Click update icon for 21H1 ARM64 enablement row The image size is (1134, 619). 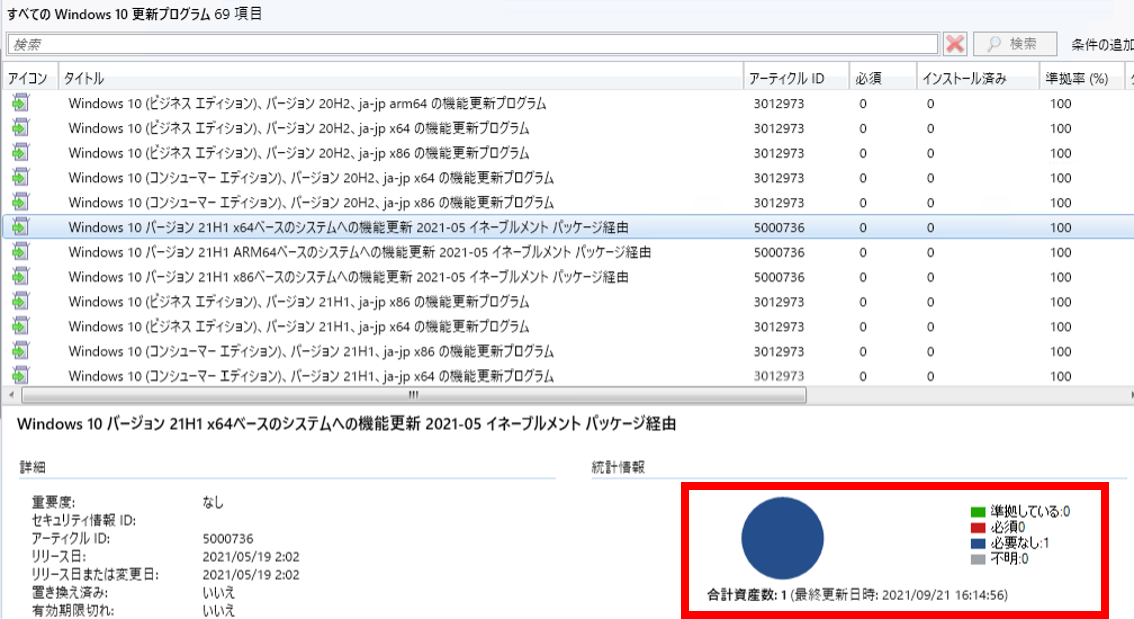20,252
